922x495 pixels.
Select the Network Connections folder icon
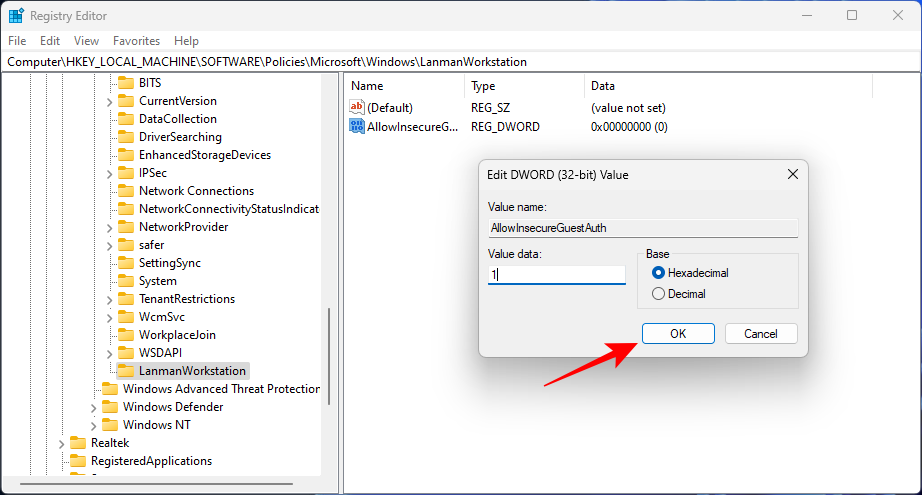[126, 191]
